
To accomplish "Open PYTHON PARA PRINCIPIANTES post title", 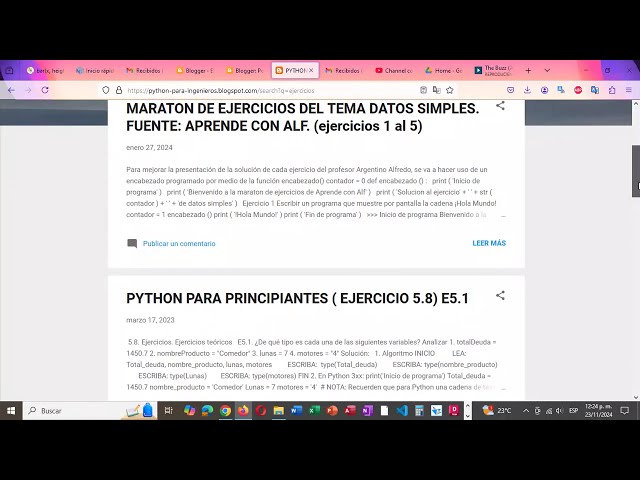I will [297, 298].
